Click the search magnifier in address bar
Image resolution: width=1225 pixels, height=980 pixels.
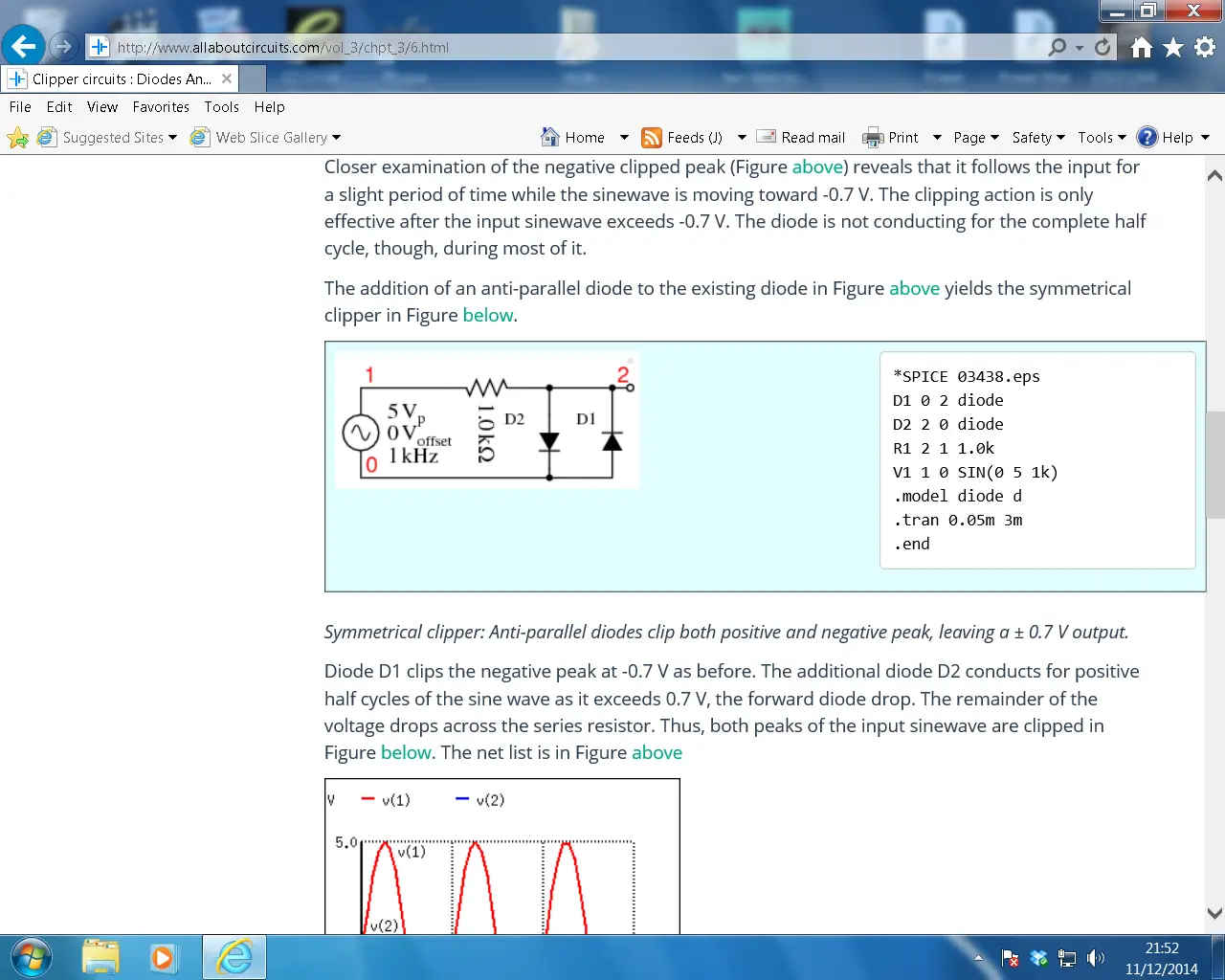(x=1058, y=47)
